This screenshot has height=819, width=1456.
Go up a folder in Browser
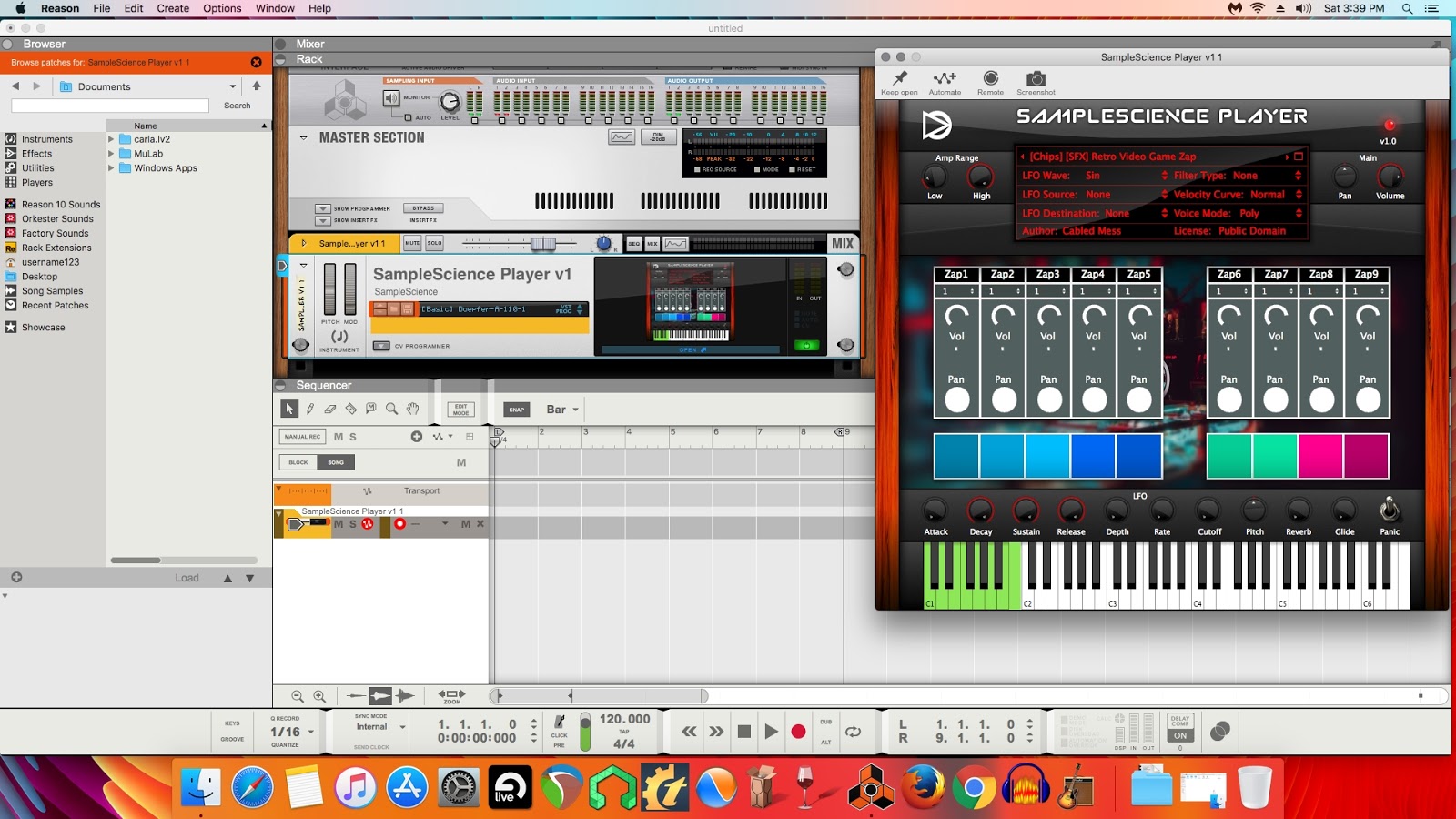pyautogui.click(x=257, y=86)
